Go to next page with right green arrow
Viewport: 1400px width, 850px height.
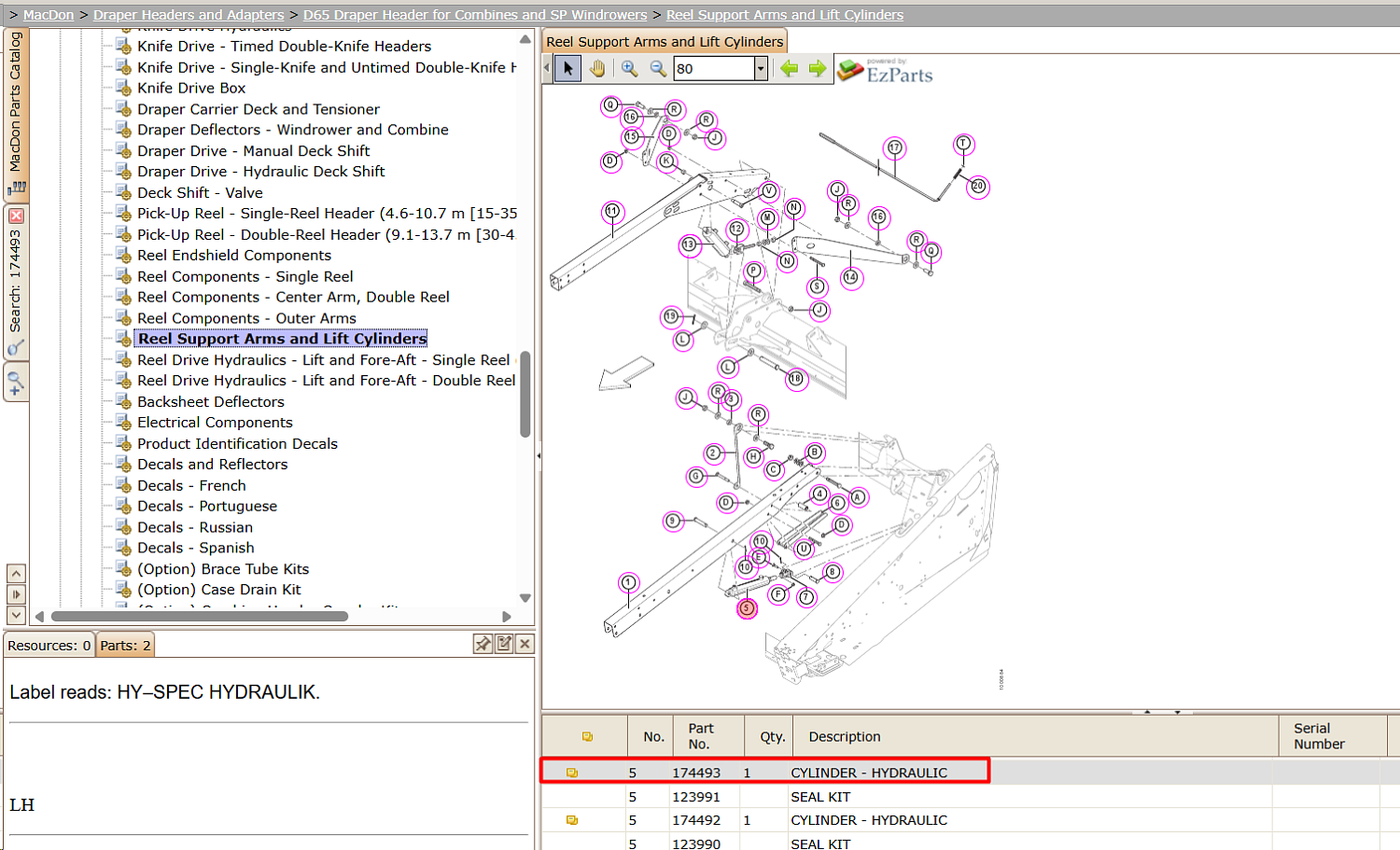coord(818,68)
